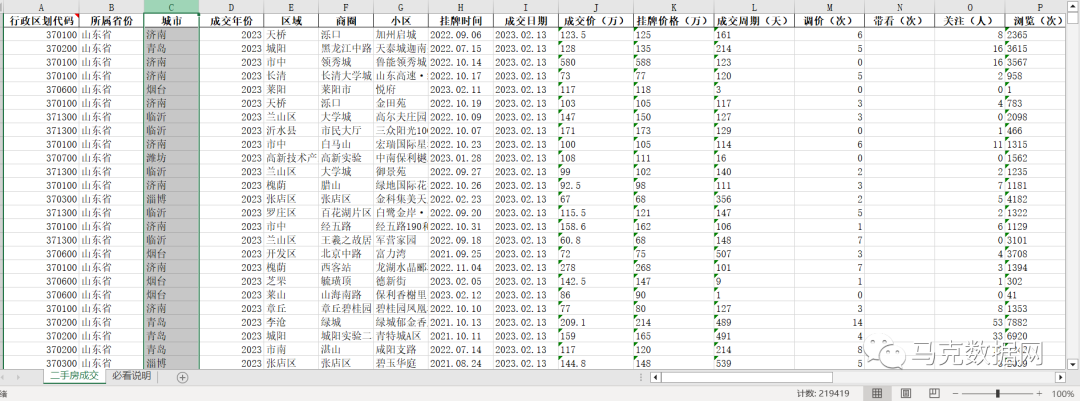1080x401 pixels.
Task: Select the 浏览 value 7882
Action: (1036, 322)
